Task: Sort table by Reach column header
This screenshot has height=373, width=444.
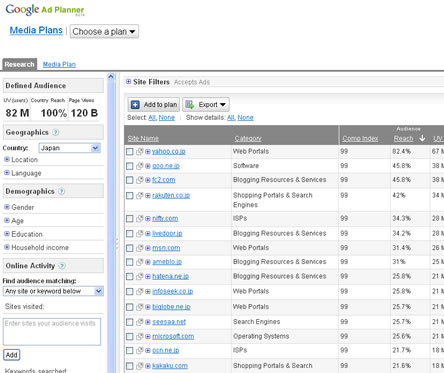Action: click(403, 138)
